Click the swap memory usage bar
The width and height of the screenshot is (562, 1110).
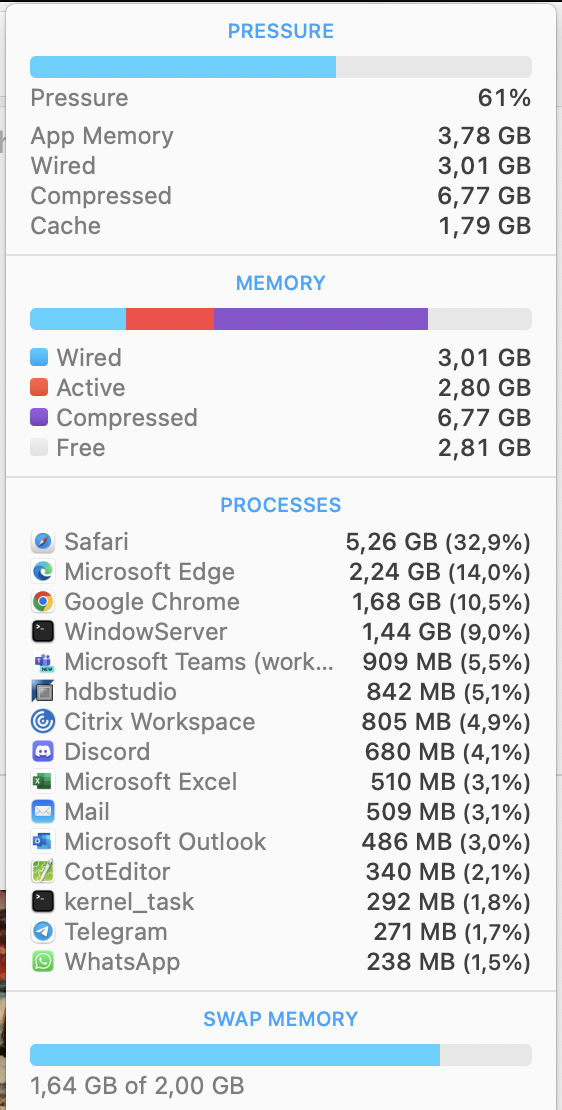click(x=280, y=1055)
